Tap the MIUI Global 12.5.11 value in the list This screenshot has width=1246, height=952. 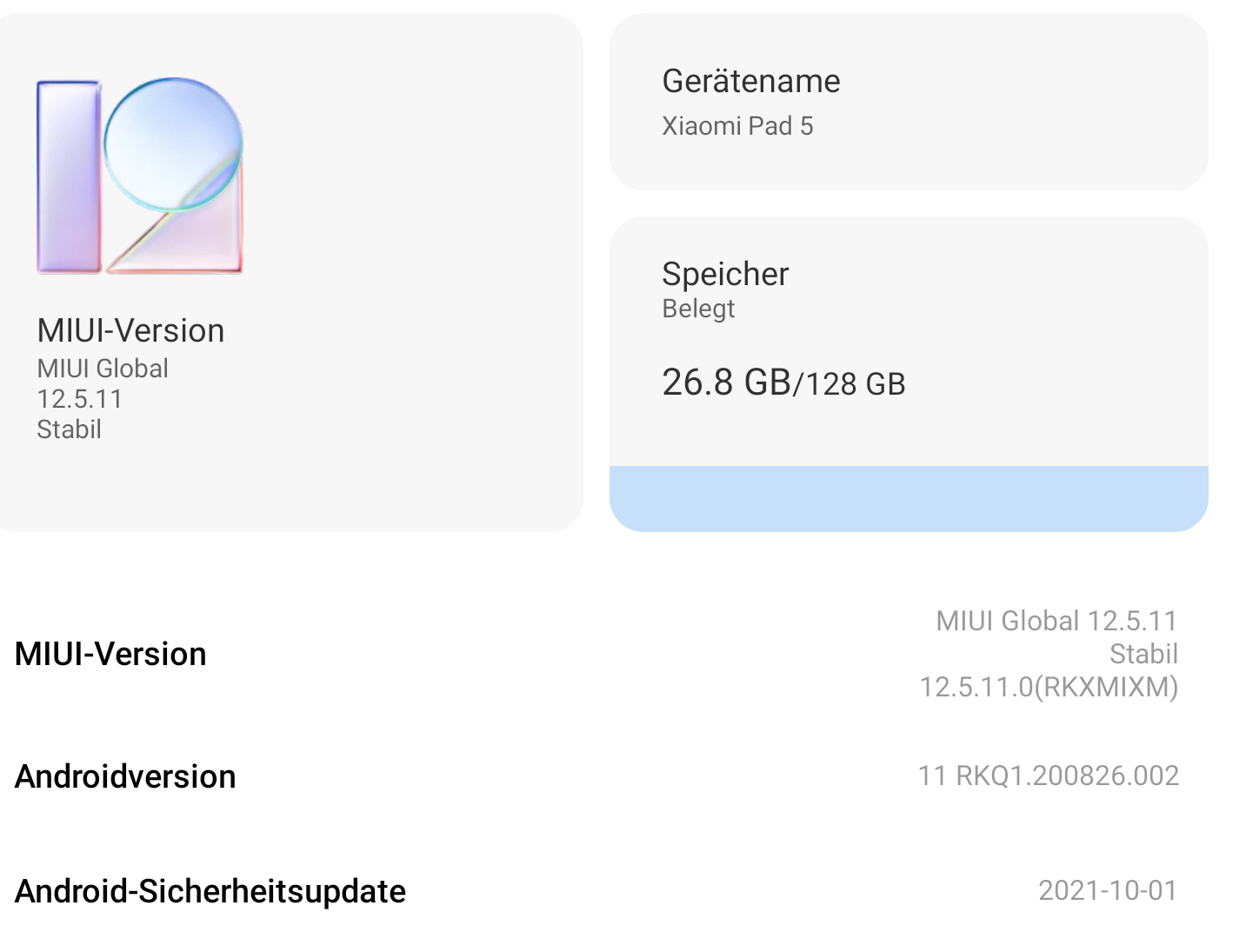(1056, 621)
